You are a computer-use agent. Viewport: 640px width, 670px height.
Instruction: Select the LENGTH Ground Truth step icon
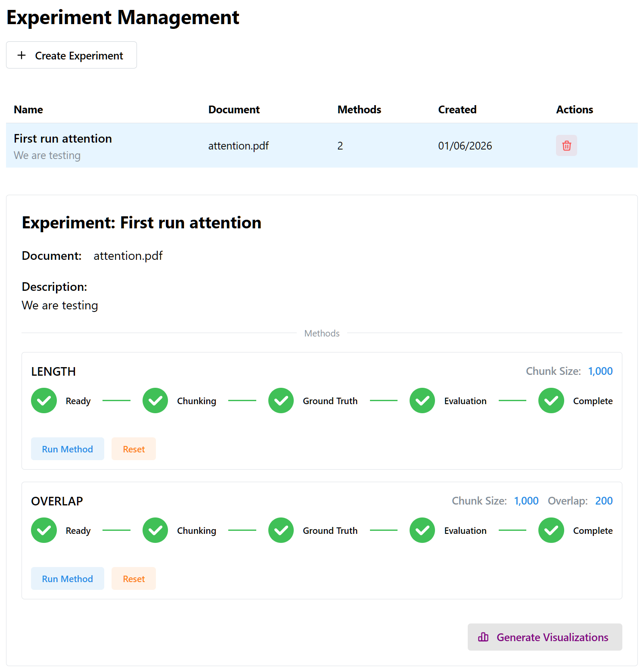pyautogui.click(x=281, y=400)
